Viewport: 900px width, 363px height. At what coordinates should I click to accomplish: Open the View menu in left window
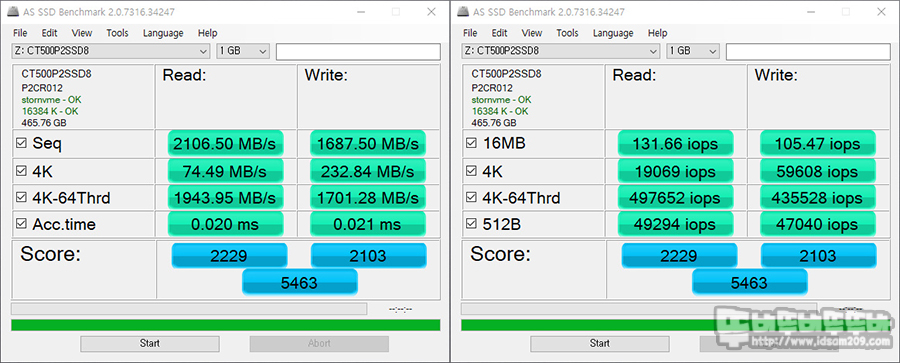(x=82, y=33)
